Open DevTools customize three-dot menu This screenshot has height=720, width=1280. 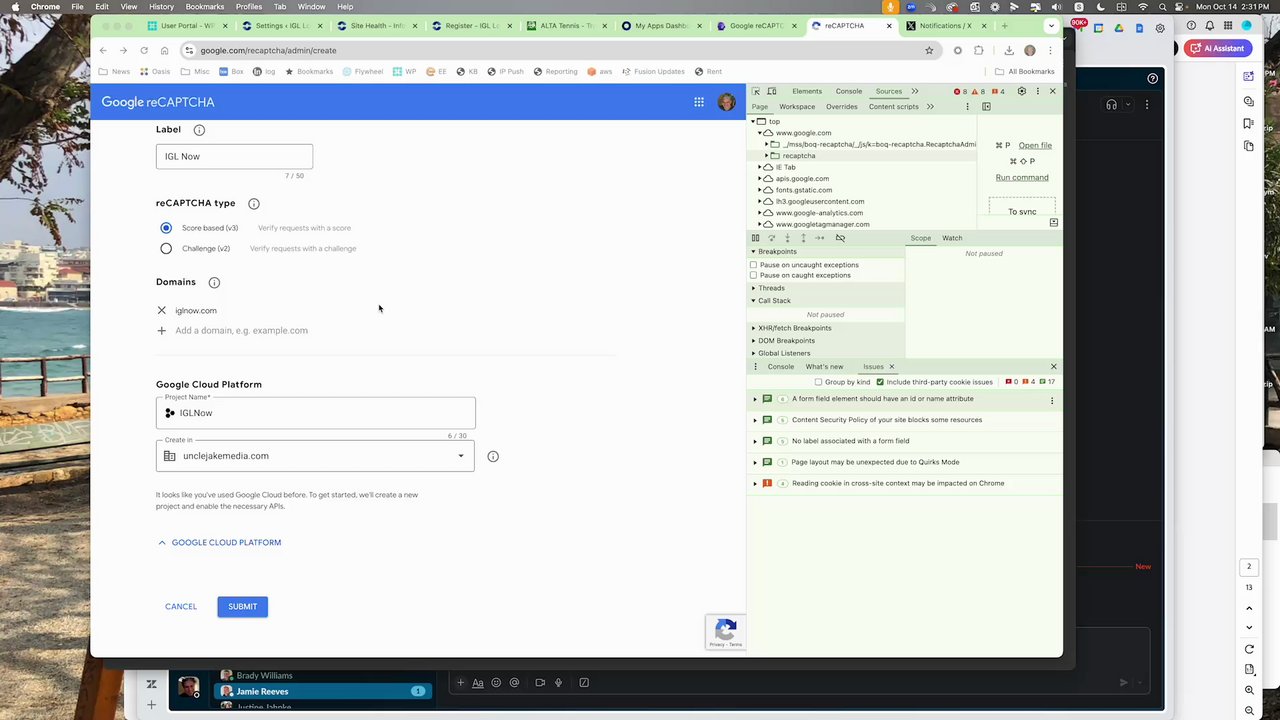point(1037,91)
